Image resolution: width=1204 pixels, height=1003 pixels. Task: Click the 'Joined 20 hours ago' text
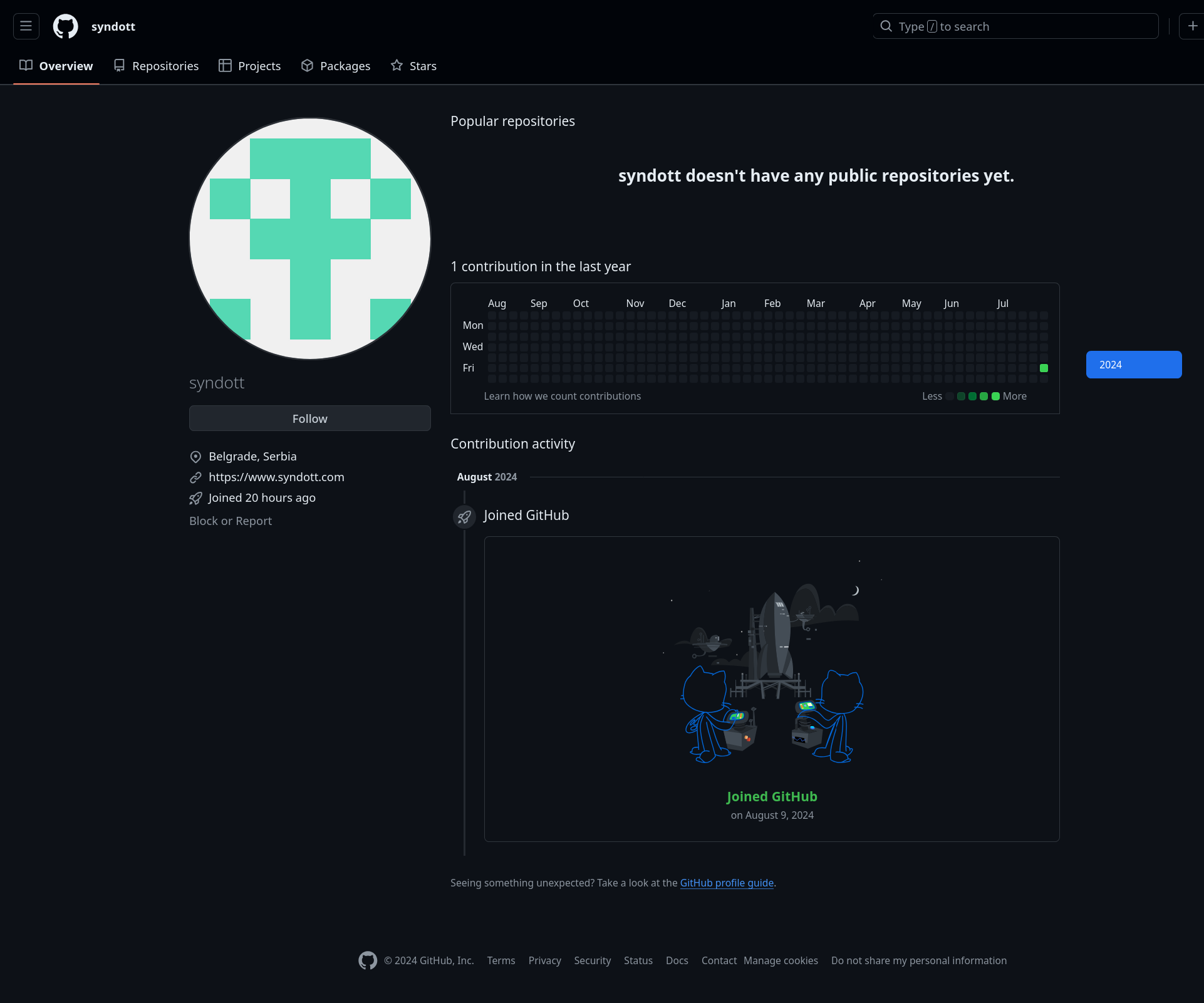point(262,497)
